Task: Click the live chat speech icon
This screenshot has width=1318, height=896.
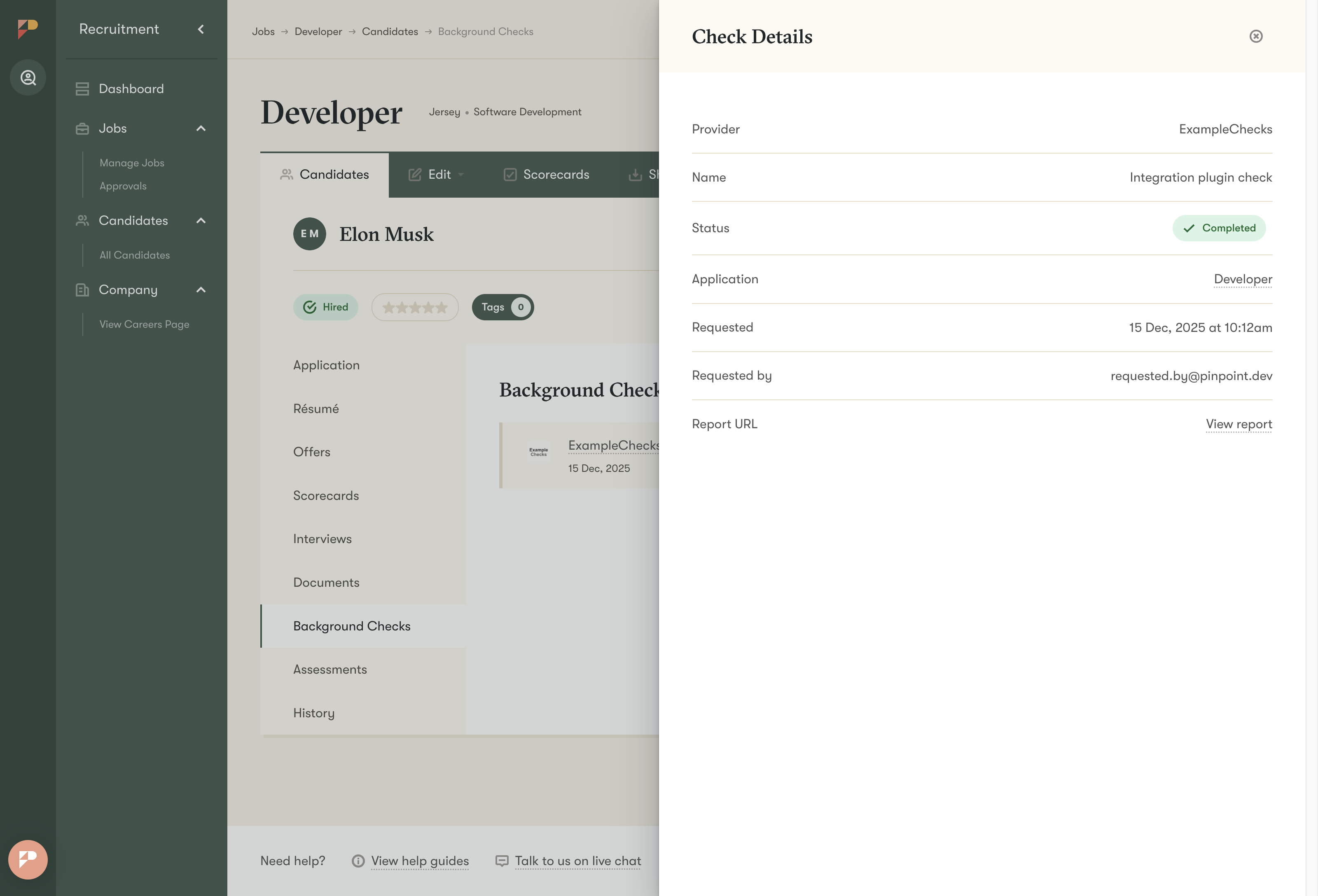Action: point(501,861)
